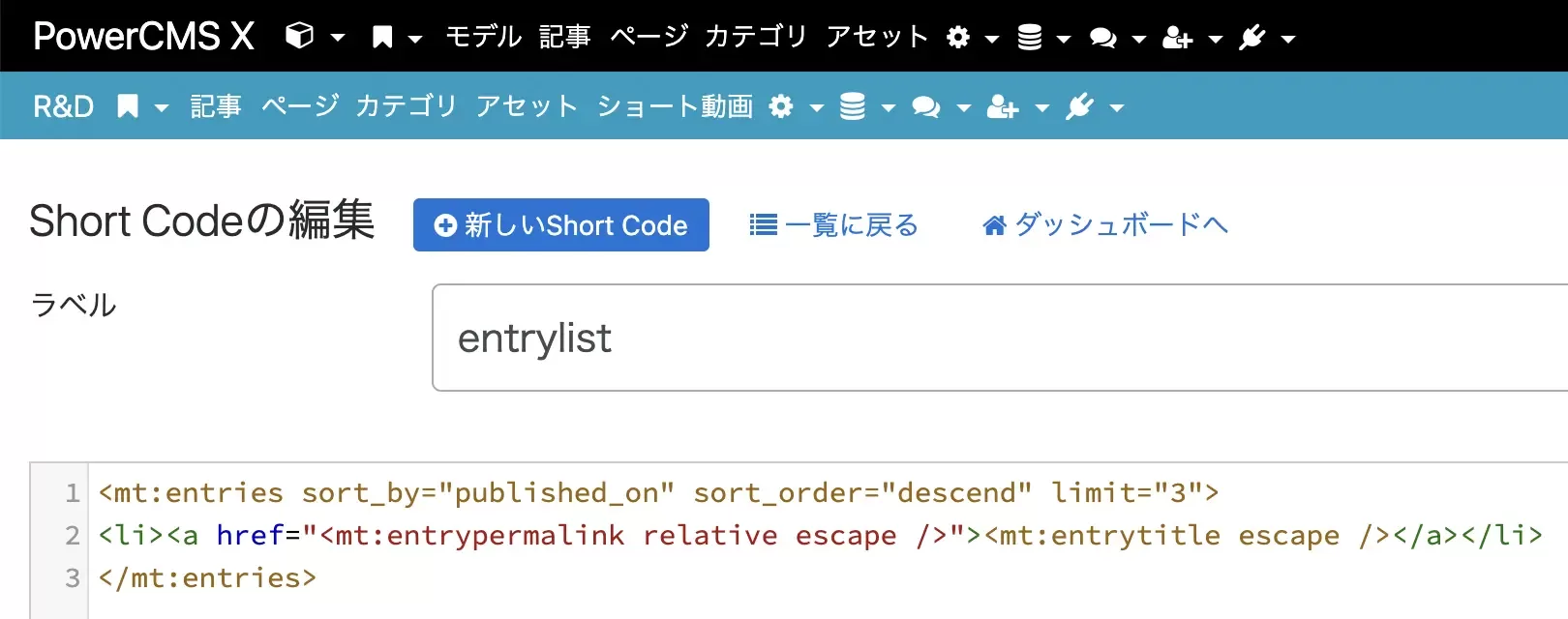Expand bookmark dropdown in blue R&D bar
1568x619 pixels.
click(162, 107)
